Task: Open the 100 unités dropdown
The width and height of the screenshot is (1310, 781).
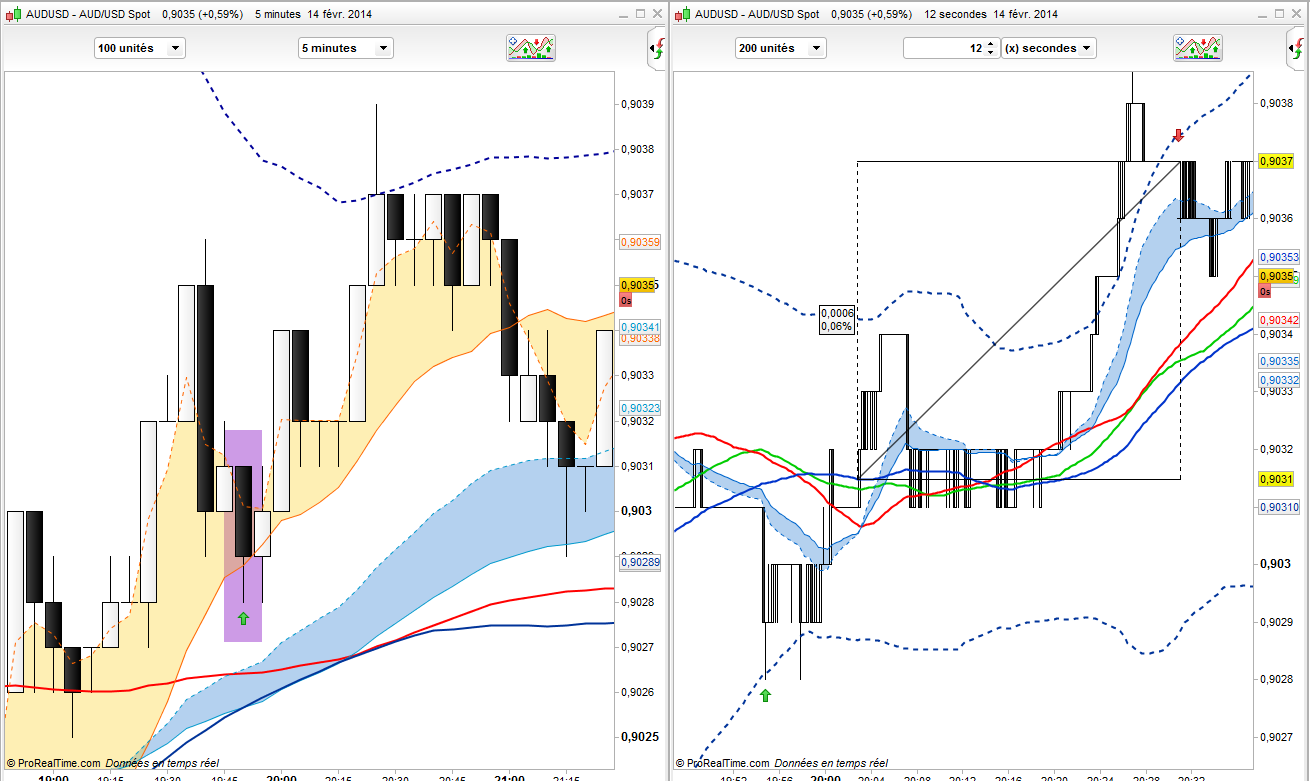Action: coord(140,48)
